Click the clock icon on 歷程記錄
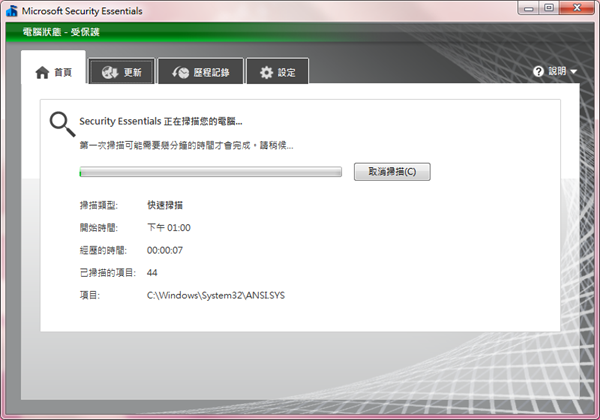Screen dimensions: 600x420 [181, 72]
